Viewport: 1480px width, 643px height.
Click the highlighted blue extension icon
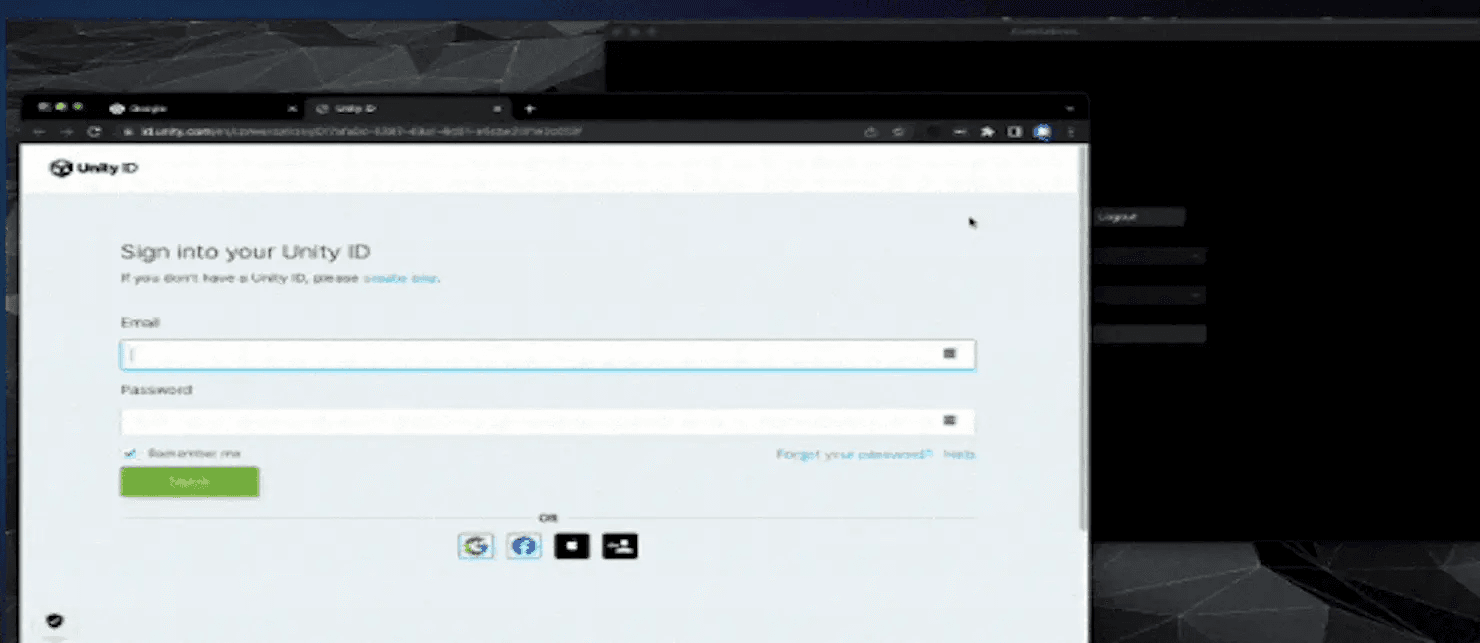click(x=1043, y=131)
